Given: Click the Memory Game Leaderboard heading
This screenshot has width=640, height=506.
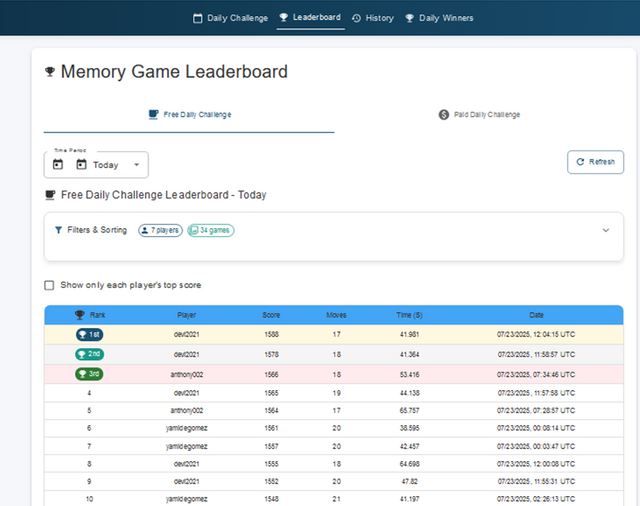Looking at the screenshot, I should (x=174, y=72).
